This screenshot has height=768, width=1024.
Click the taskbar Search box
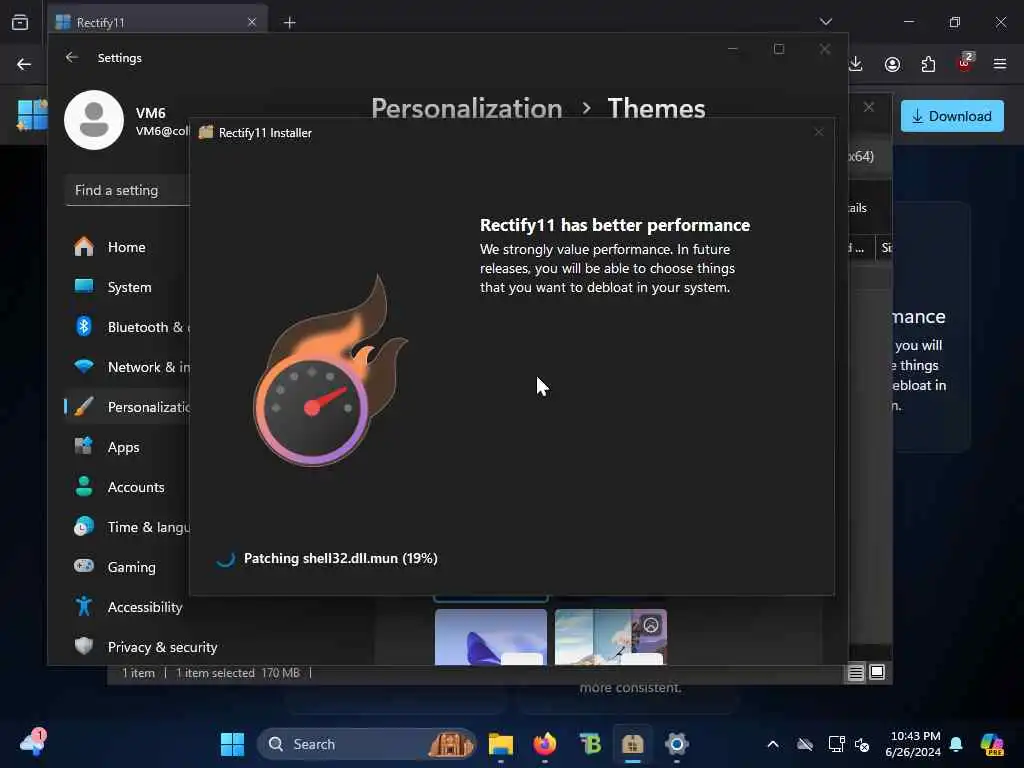(x=367, y=744)
